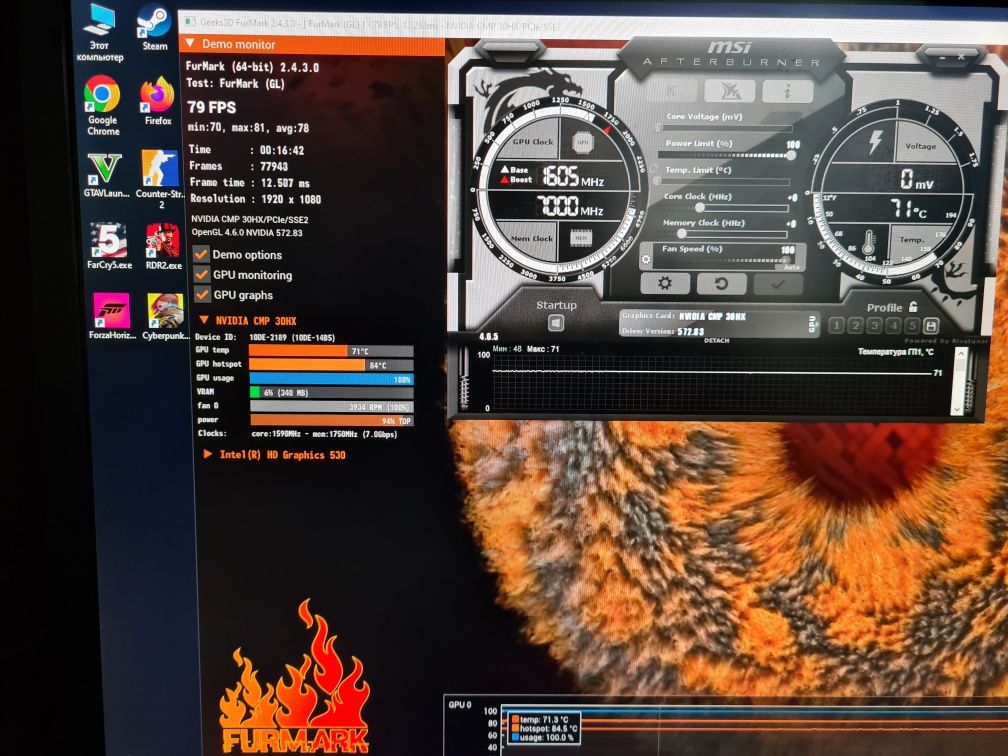Image resolution: width=1008 pixels, height=756 pixels.
Task: Click the thermometer icon in temperature gauge
Action: point(868,243)
